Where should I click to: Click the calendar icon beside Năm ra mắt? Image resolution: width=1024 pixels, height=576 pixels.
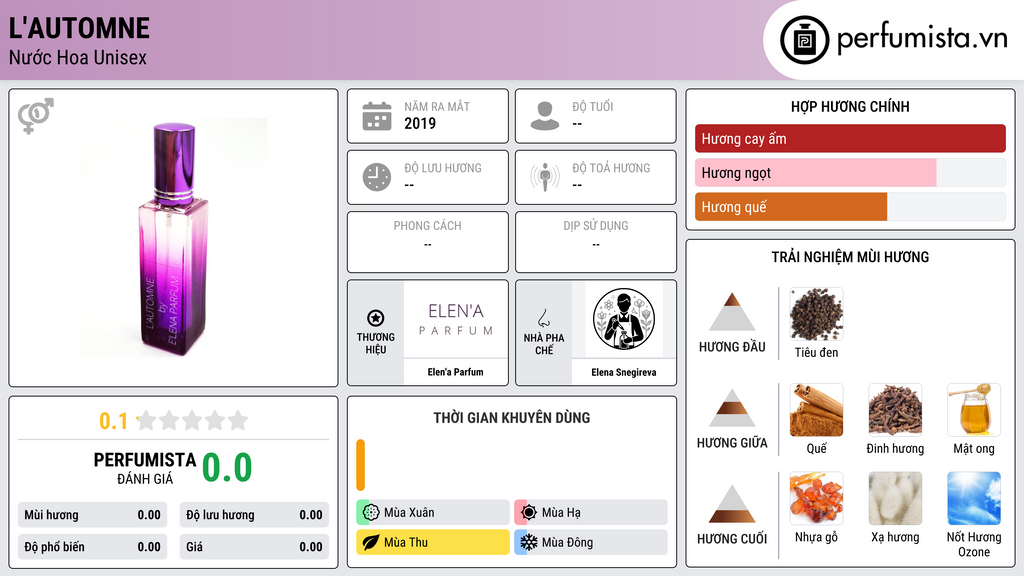click(x=377, y=116)
